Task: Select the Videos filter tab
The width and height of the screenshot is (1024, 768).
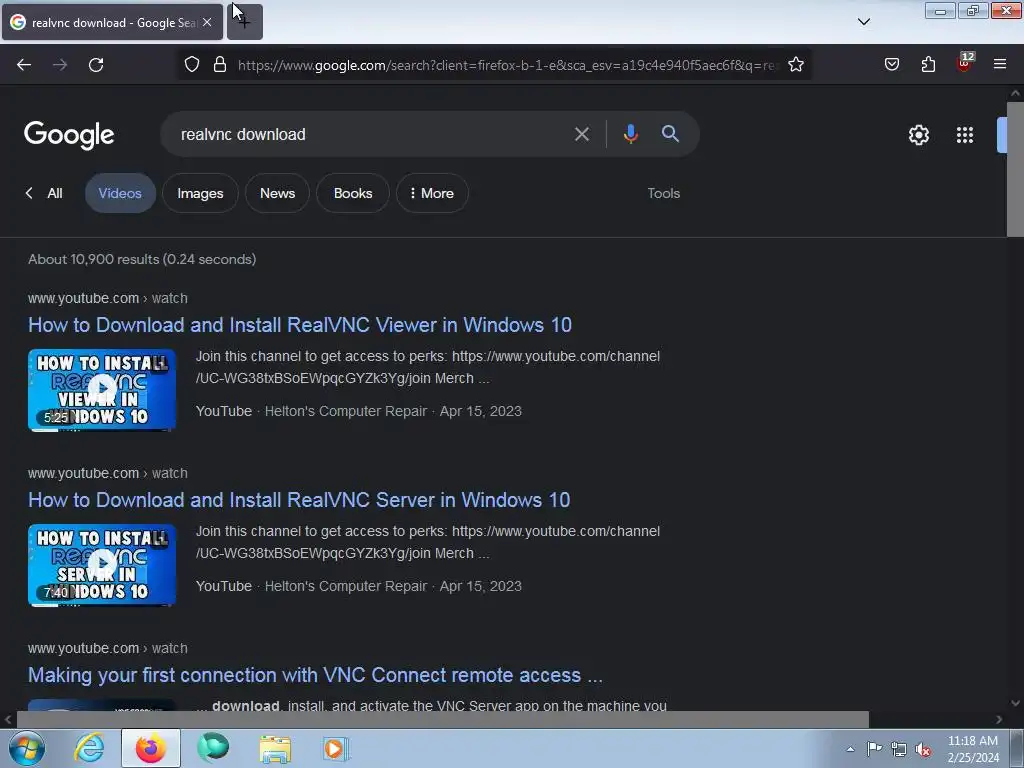Action: pos(120,193)
